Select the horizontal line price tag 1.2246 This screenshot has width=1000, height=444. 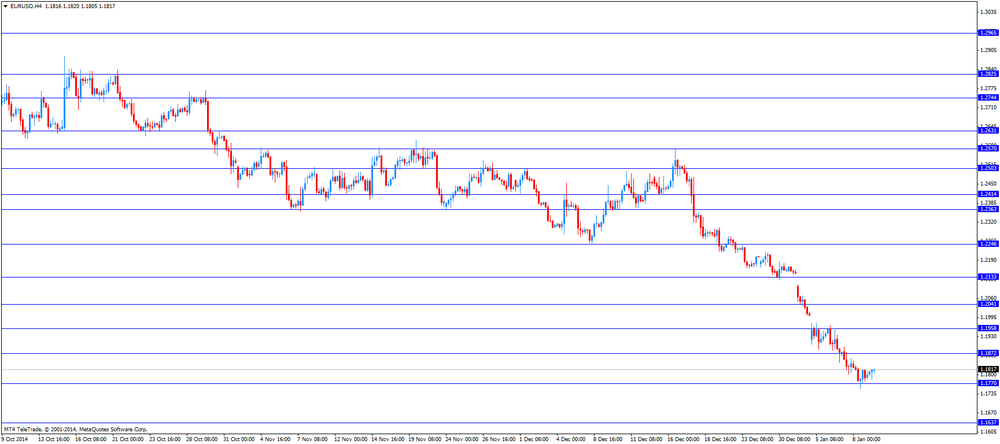[988, 244]
